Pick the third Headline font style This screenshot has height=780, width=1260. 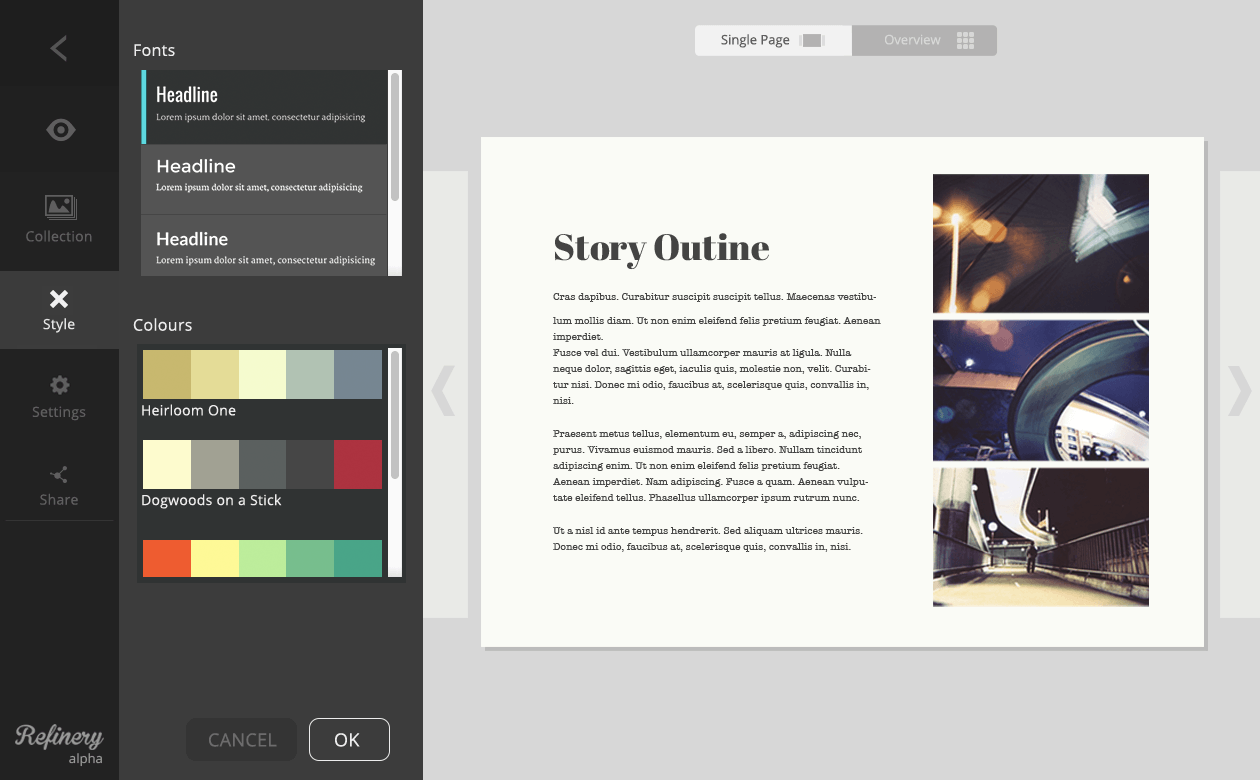pyautogui.click(x=264, y=248)
